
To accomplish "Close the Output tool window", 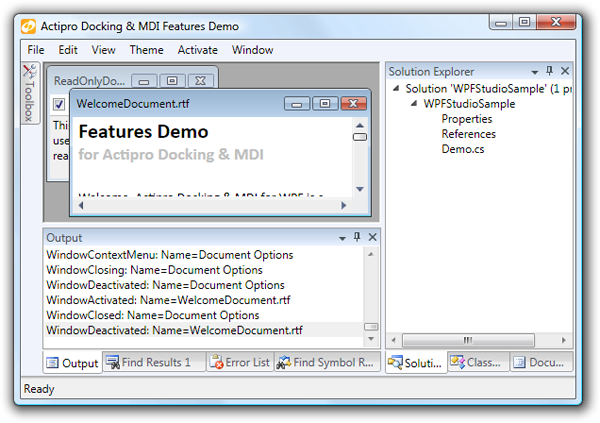I will pos(372,237).
